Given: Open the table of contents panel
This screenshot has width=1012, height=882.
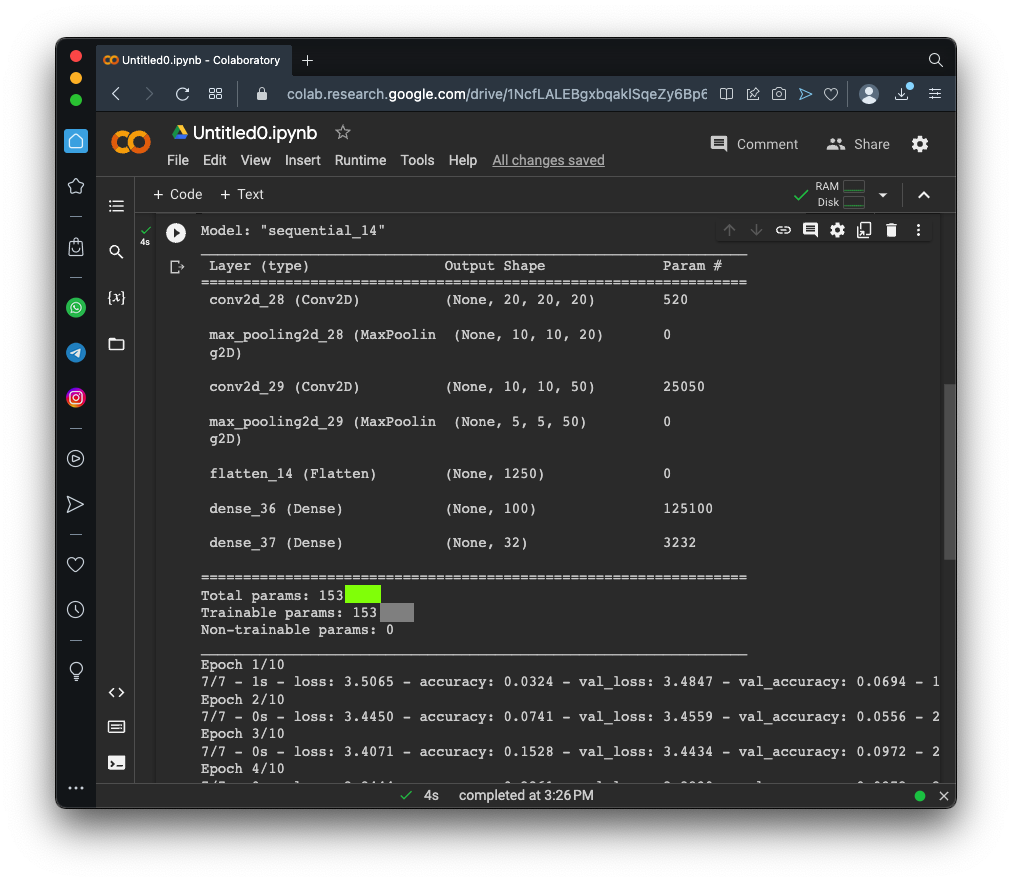Looking at the screenshot, I should [x=116, y=206].
